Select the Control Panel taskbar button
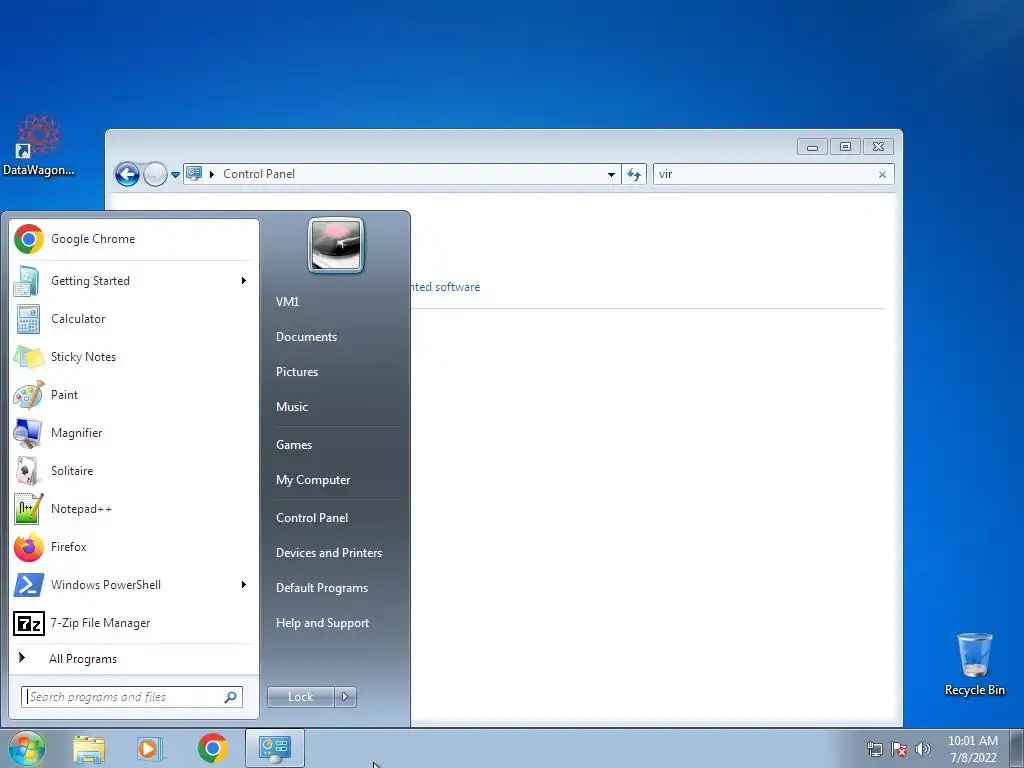Image resolution: width=1024 pixels, height=768 pixels. tap(275, 748)
